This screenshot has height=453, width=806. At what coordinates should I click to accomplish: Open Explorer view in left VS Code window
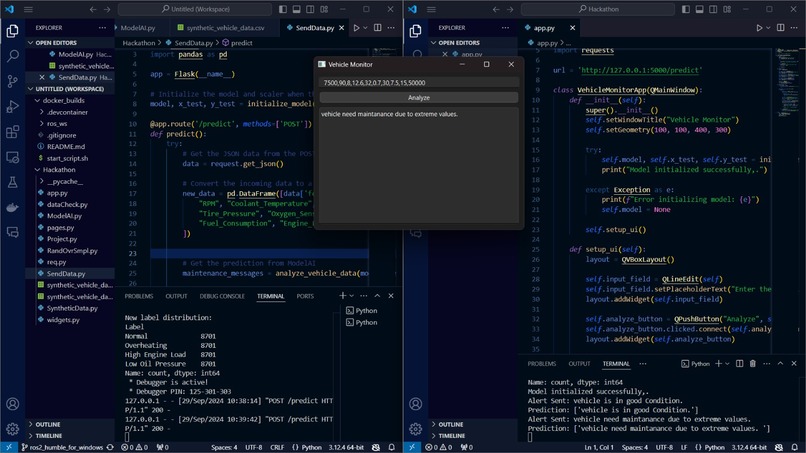pyautogui.click(x=12, y=31)
